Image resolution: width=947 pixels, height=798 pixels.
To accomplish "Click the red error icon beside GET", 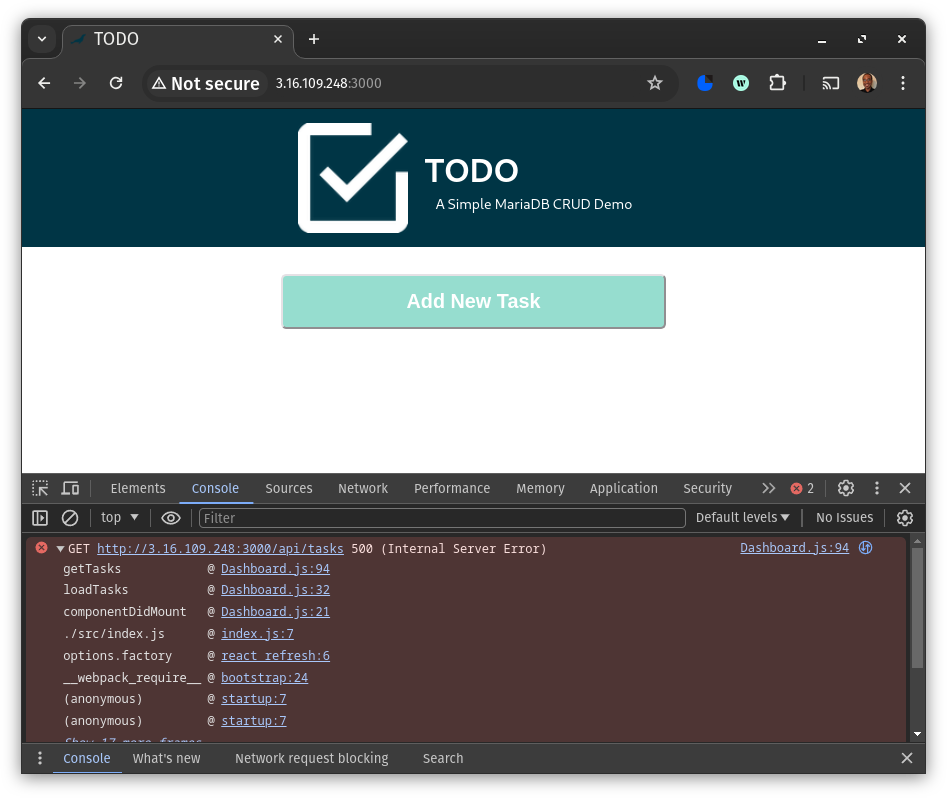I will tap(41, 548).
